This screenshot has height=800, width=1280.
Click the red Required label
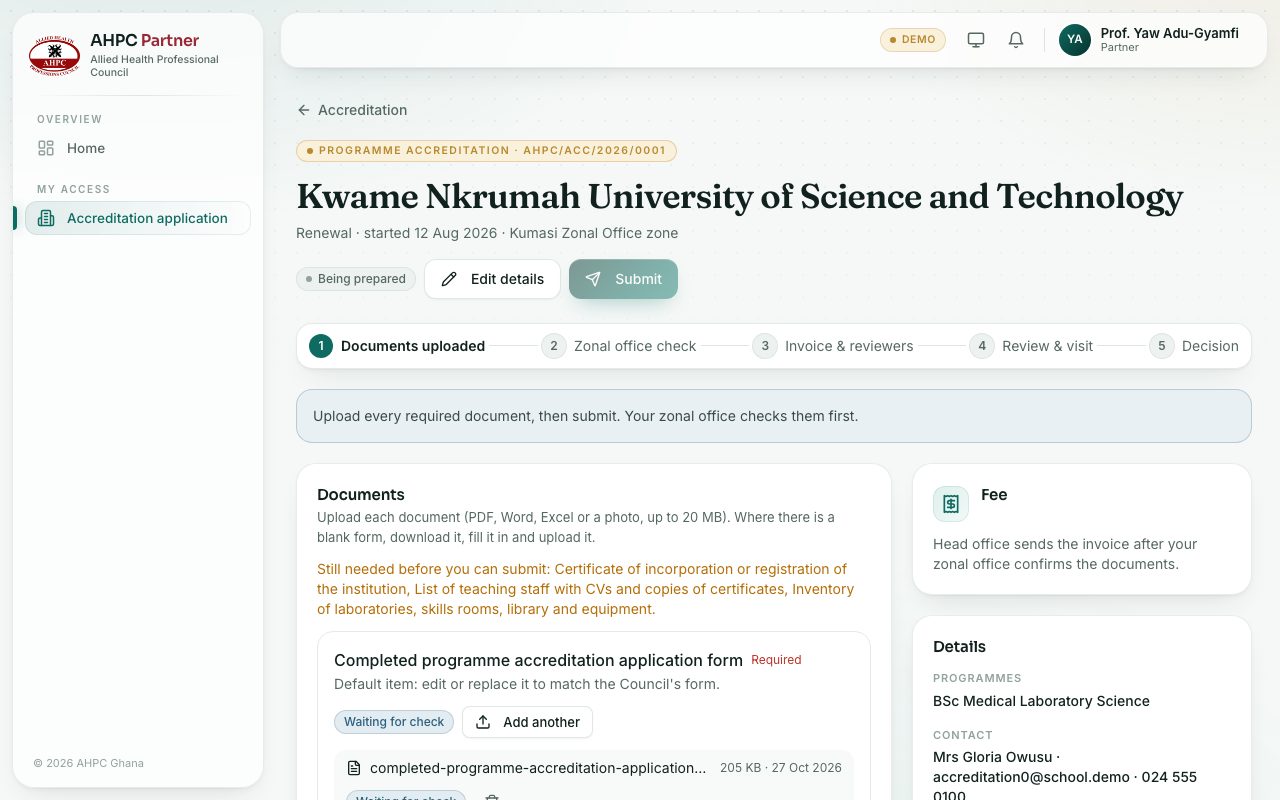(x=776, y=660)
